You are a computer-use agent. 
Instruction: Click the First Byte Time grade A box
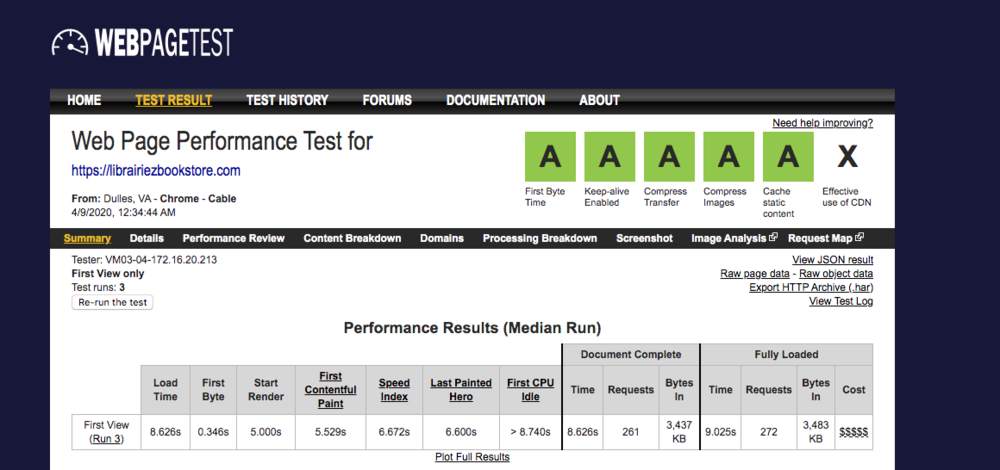[x=550, y=156]
